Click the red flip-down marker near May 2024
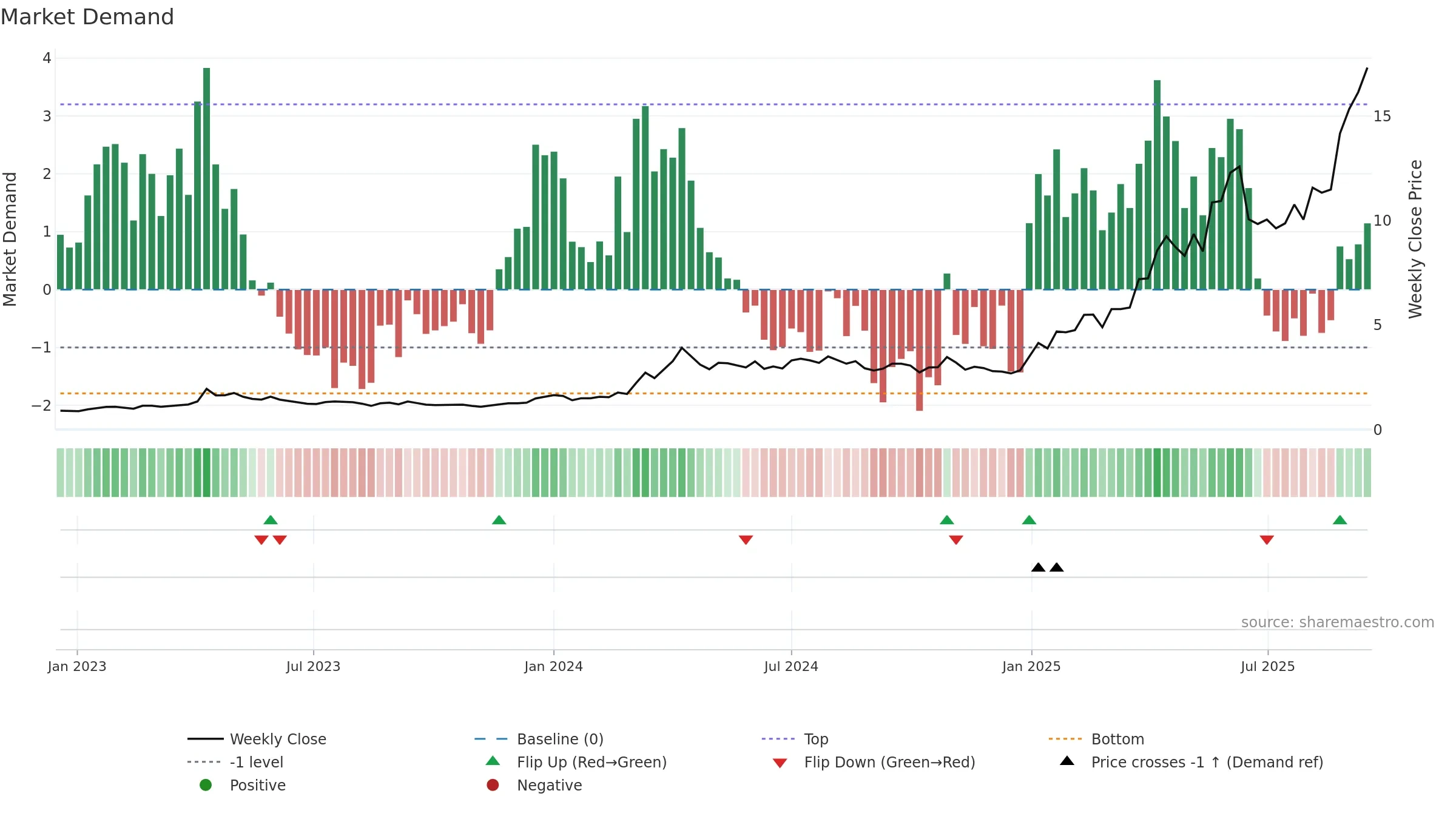1456x819 pixels. point(746,540)
